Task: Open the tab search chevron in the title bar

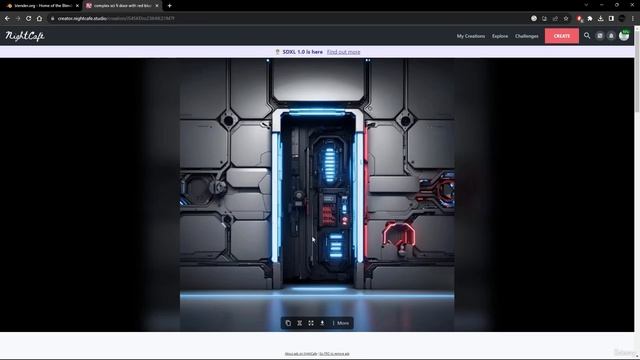Action: point(586,5)
